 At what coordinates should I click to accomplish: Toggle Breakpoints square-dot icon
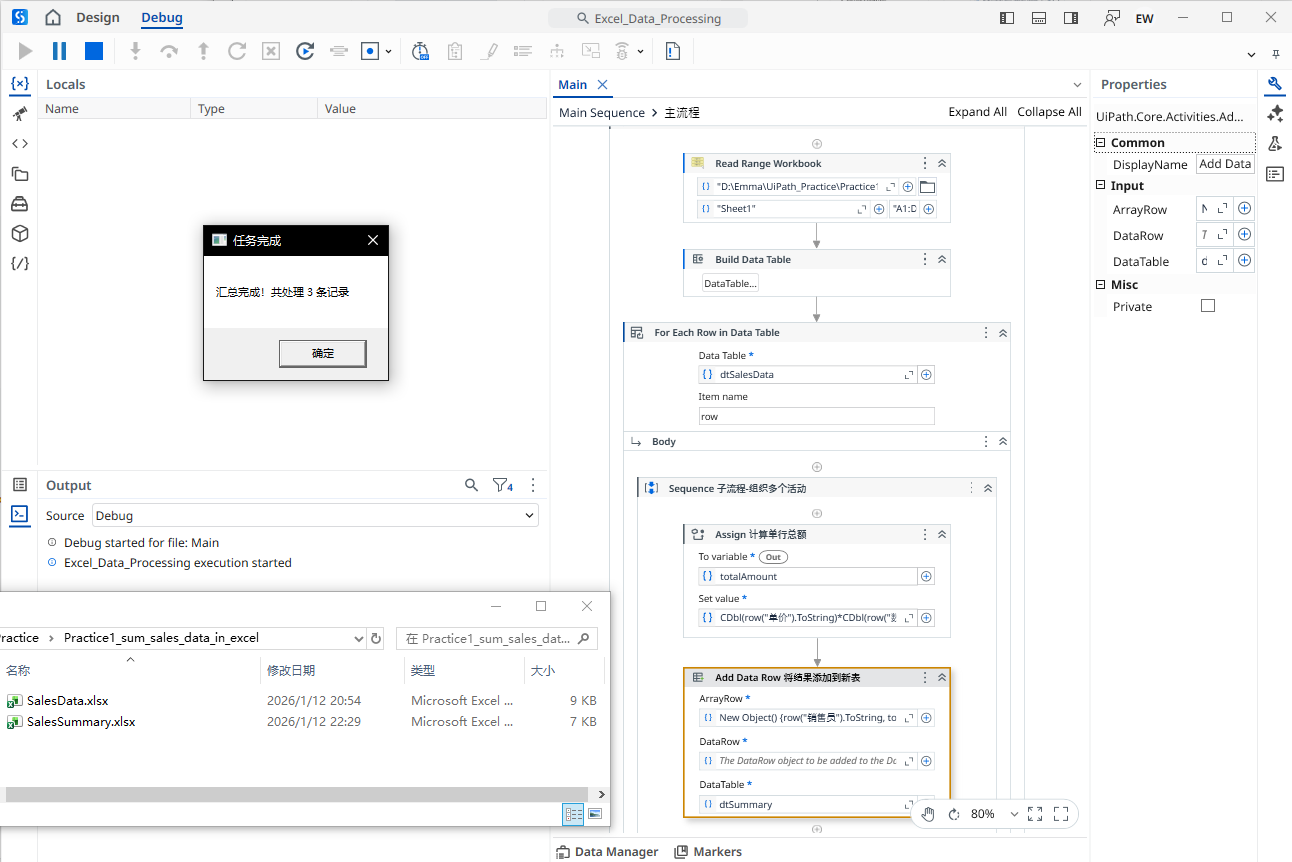point(371,51)
